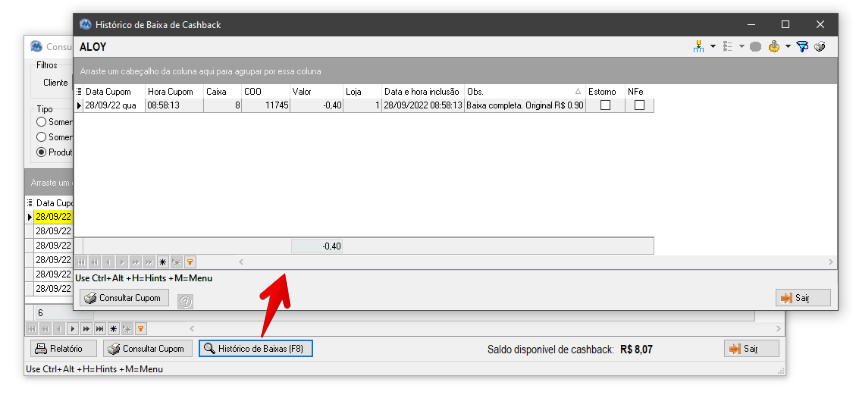The width and height of the screenshot is (856, 395).
Task: Click right arrow of Histórico window horizontal scrollbar
Action: pyautogui.click(x=831, y=262)
